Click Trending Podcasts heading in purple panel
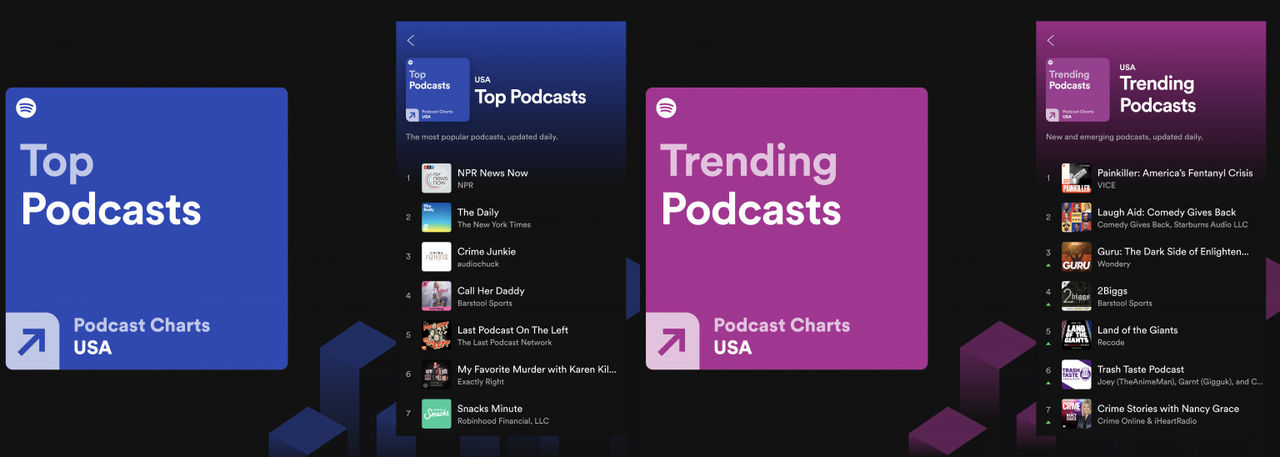Image resolution: width=1280 pixels, height=457 pixels. coord(1158,94)
